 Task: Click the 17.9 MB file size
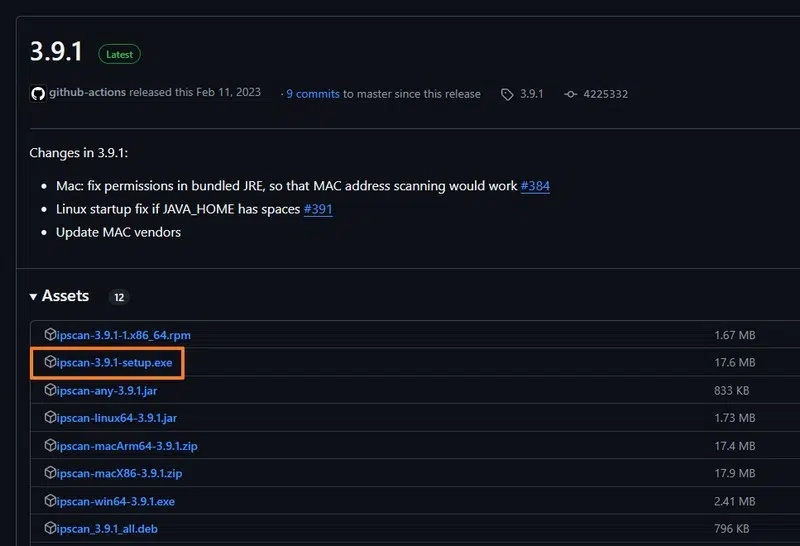coord(735,474)
